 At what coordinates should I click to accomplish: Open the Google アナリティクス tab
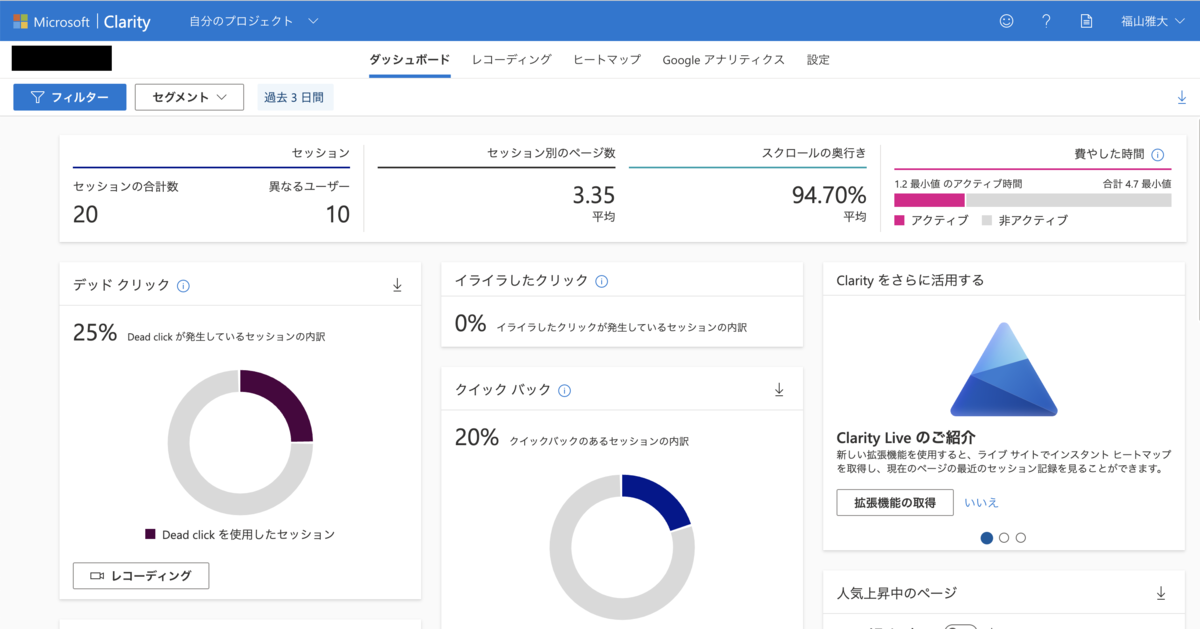coord(723,60)
